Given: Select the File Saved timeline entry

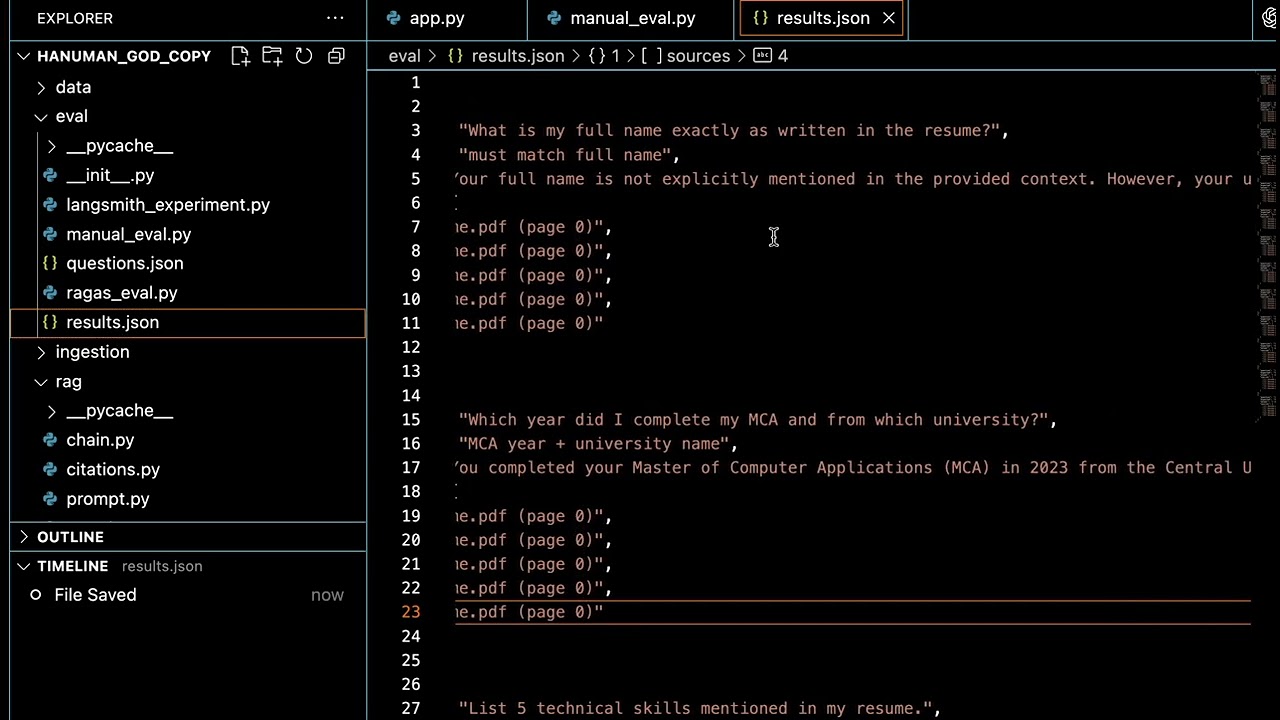Looking at the screenshot, I should click(188, 595).
